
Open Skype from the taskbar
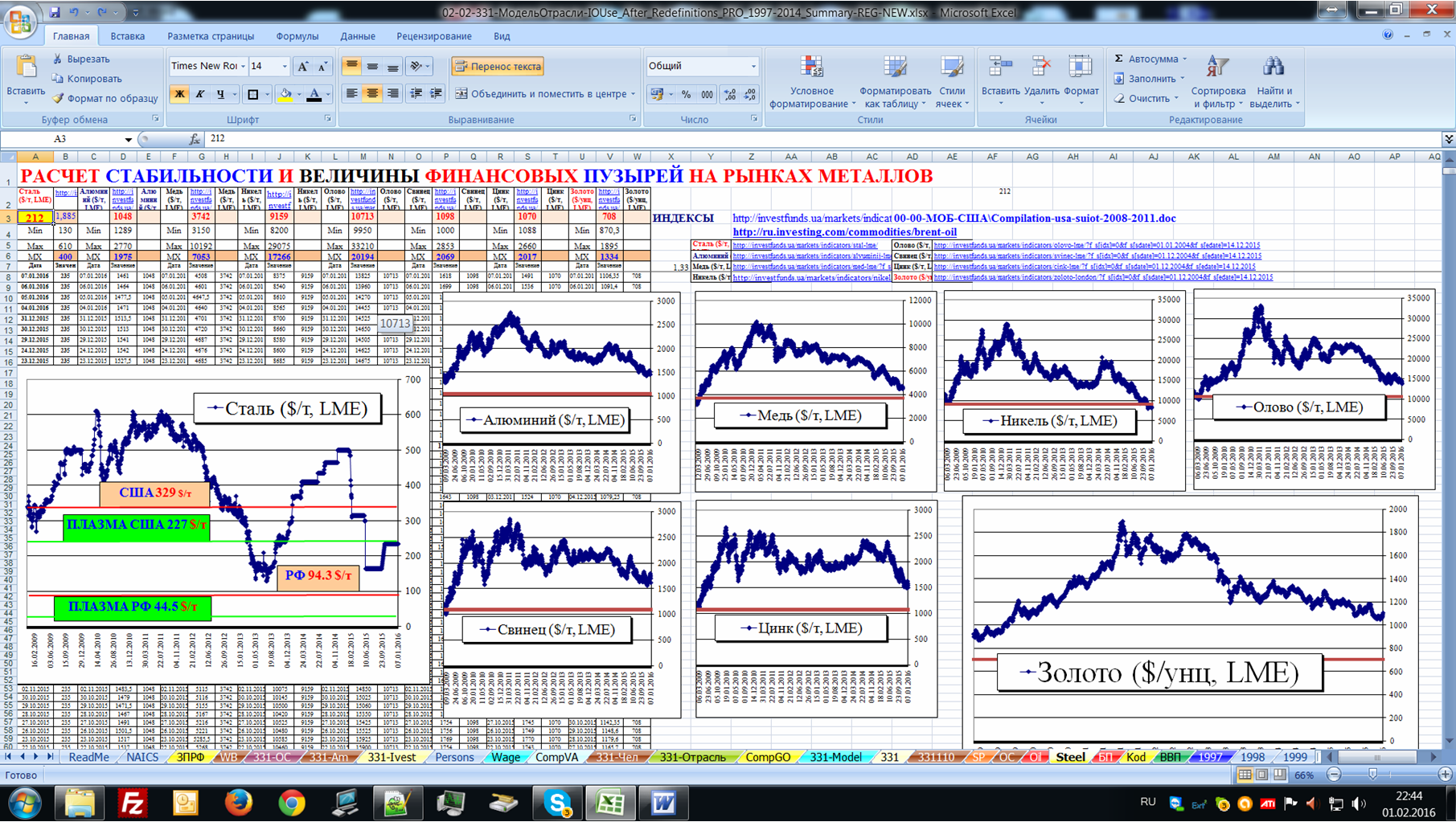tap(557, 803)
